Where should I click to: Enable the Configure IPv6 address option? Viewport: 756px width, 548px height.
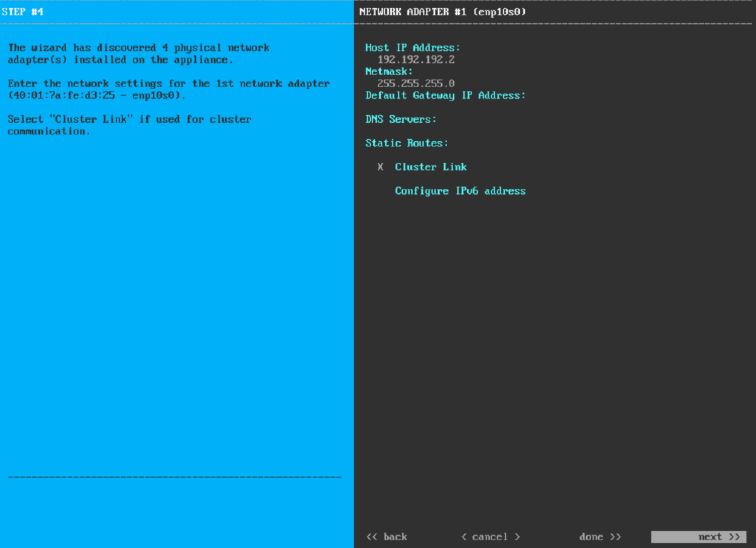[459, 191]
